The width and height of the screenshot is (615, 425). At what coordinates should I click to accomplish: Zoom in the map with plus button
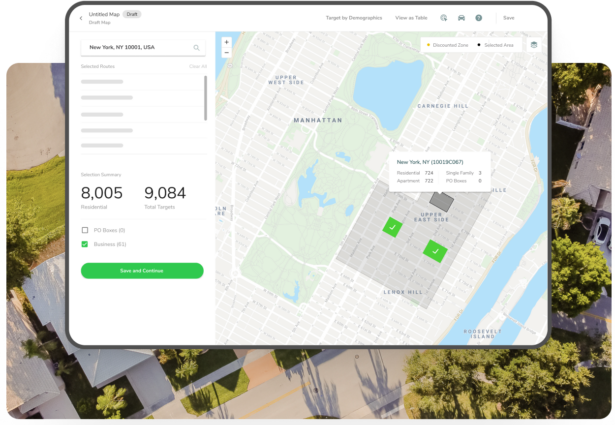click(x=227, y=42)
